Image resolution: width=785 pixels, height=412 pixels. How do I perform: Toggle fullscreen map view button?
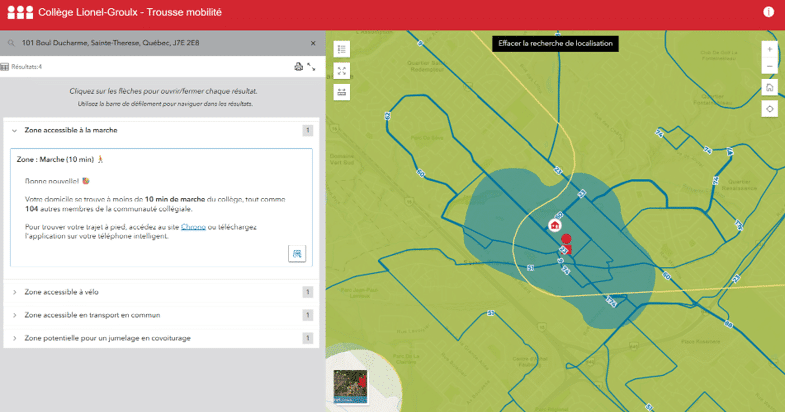click(x=342, y=71)
